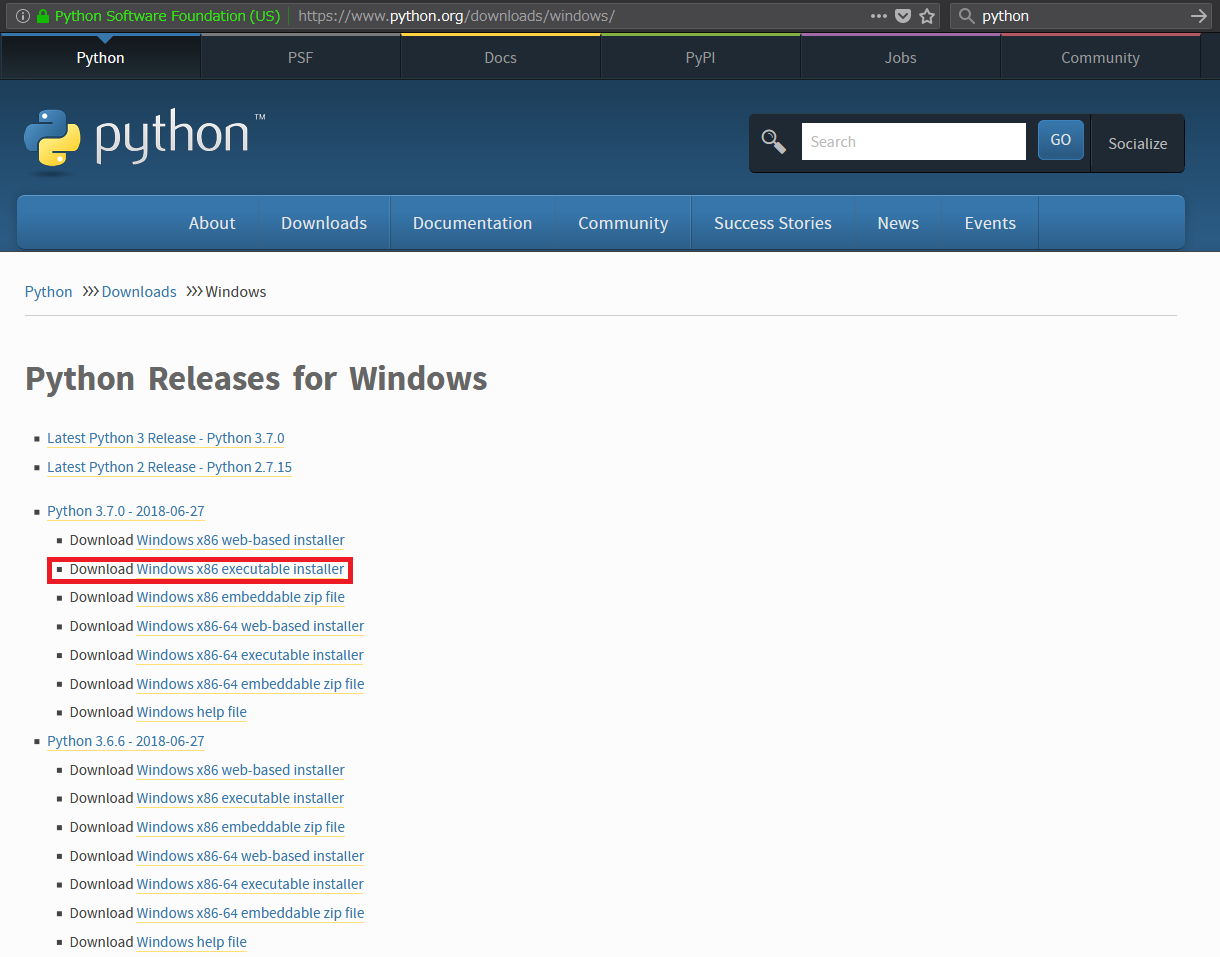The image size is (1220, 957).
Task: Open the Socialize menu
Action: (x=1137, y=143)
